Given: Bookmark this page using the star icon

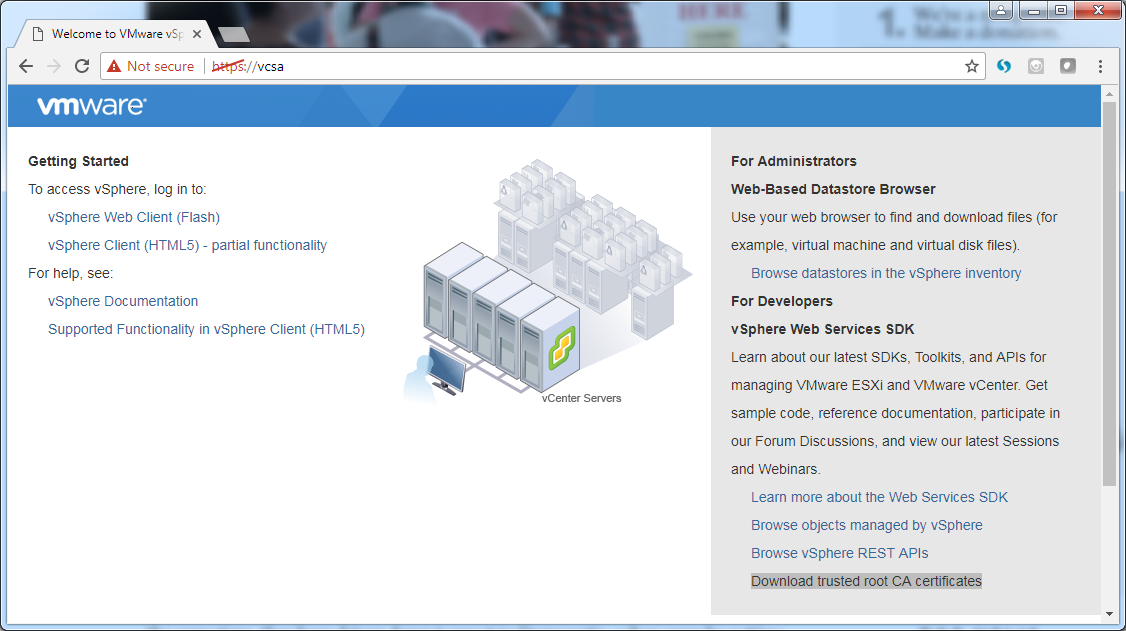Looking at the screenshot, I should click(971, 66).
